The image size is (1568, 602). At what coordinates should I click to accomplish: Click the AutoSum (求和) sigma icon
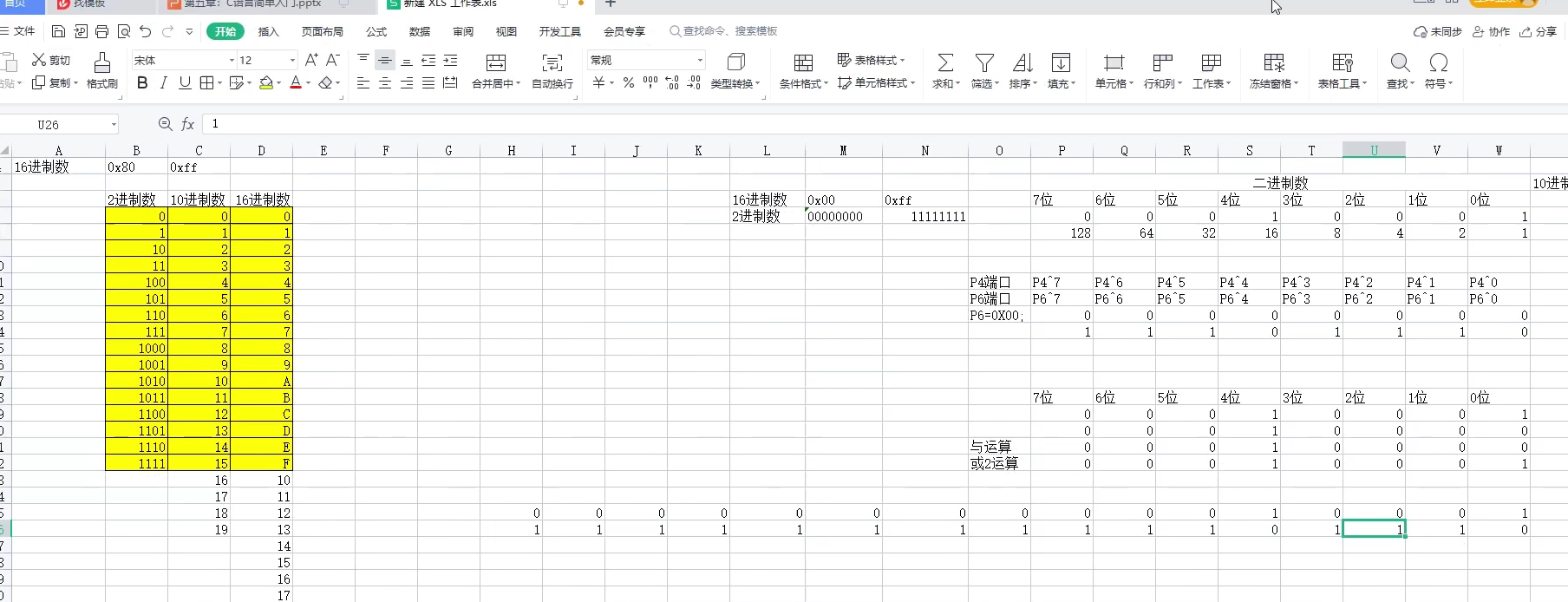point(945,62)
